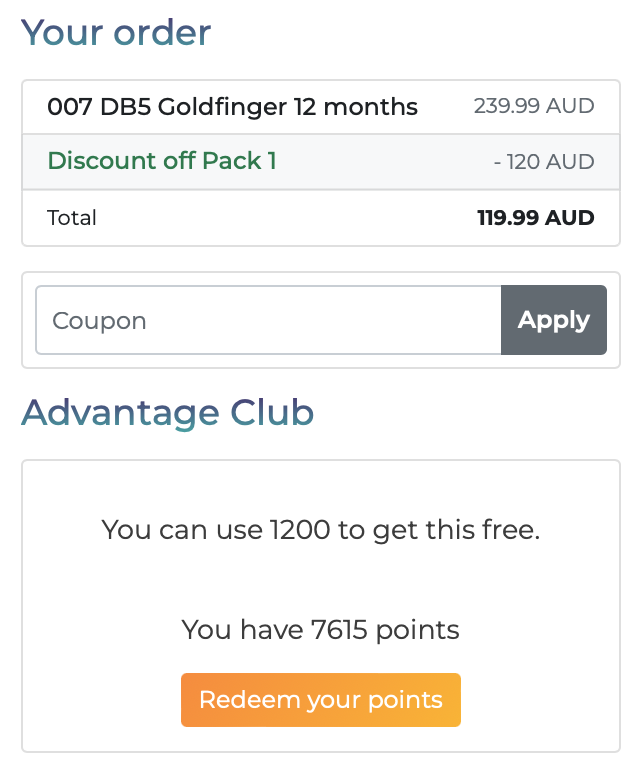Click the bold 119.99 AUD total amount
The image size is (640, 774).
[x=535, y=218]
